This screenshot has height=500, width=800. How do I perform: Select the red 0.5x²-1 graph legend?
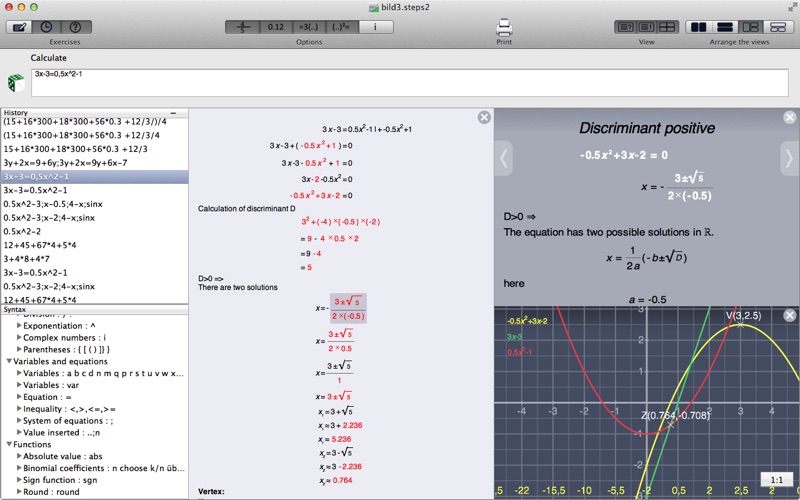click(520, 353)
